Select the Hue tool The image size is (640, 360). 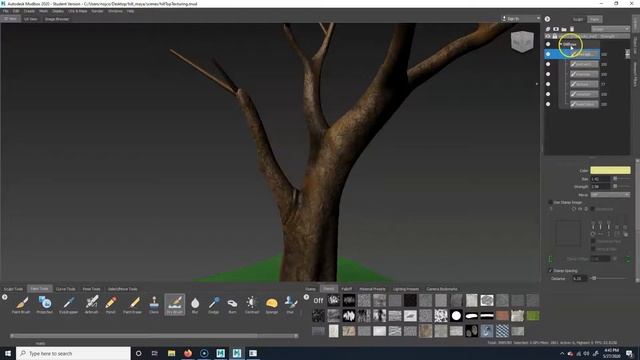290,304
